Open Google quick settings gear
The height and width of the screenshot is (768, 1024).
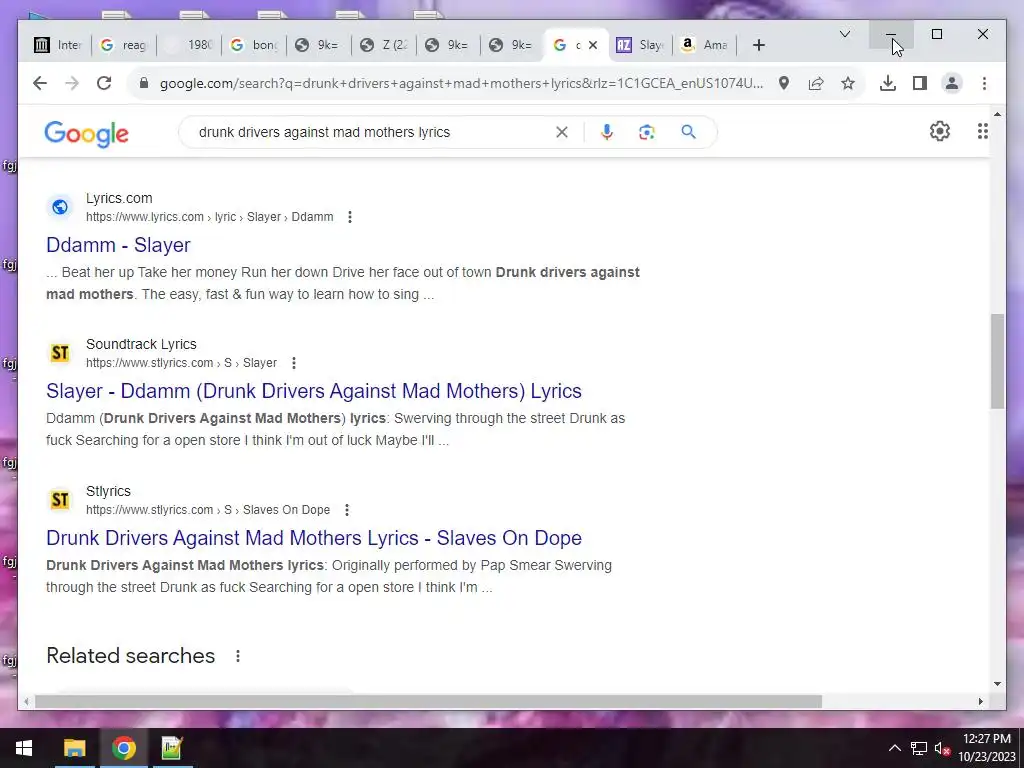coord(940,131)
